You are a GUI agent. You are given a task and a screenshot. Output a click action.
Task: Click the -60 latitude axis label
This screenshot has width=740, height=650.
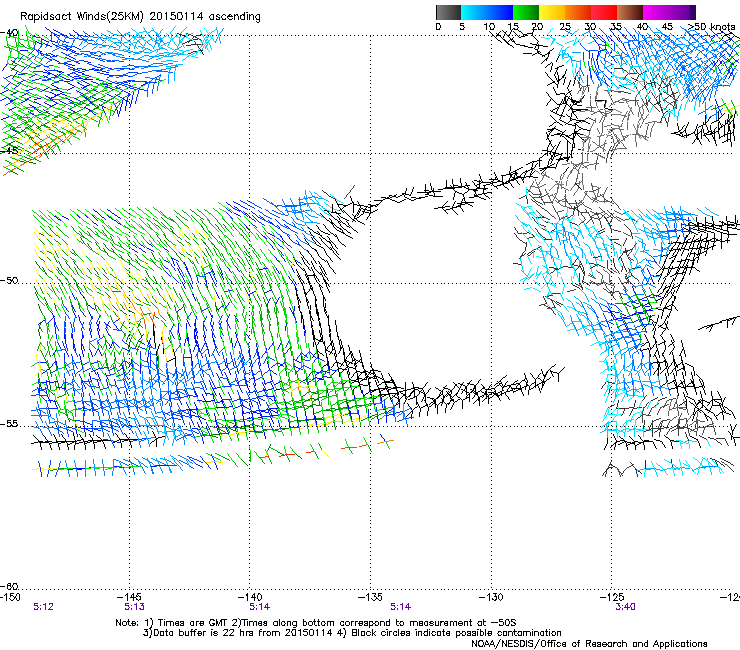coord(9,586)
